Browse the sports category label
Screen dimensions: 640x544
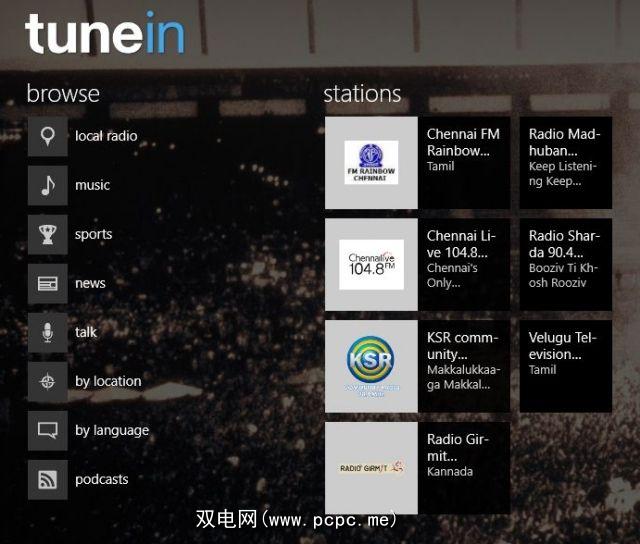tap(93, 235)
